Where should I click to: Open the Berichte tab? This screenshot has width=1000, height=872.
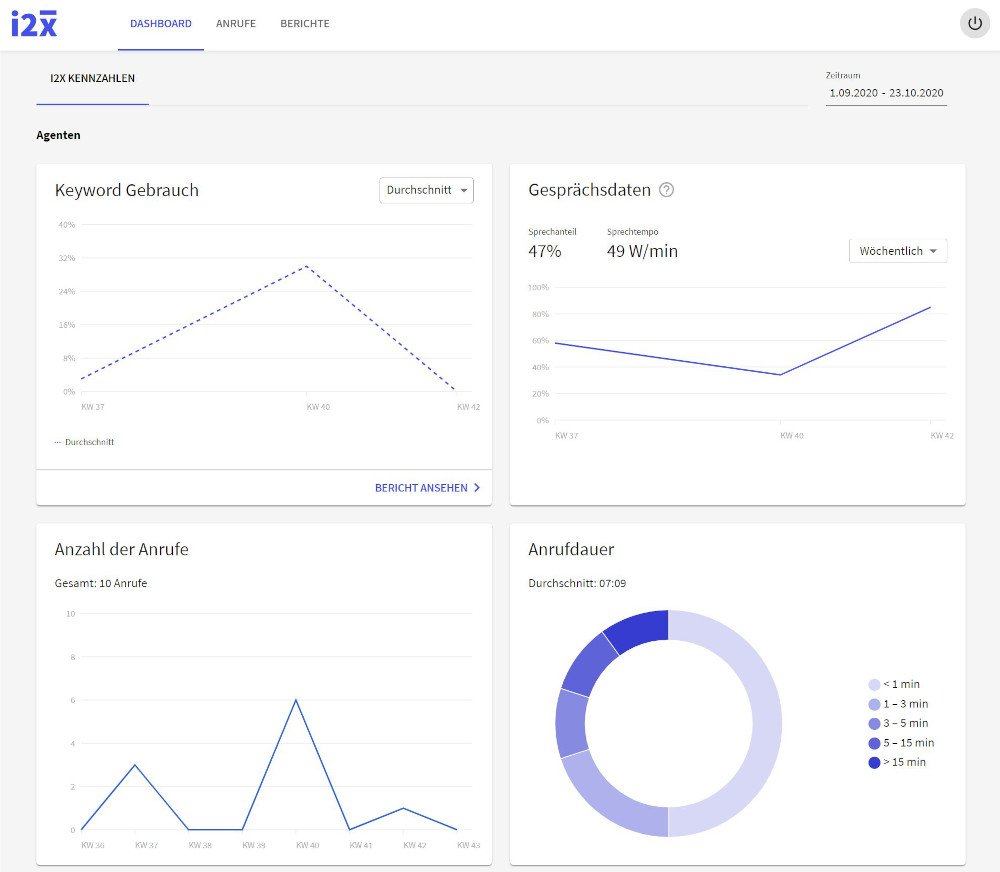(305, 24)
